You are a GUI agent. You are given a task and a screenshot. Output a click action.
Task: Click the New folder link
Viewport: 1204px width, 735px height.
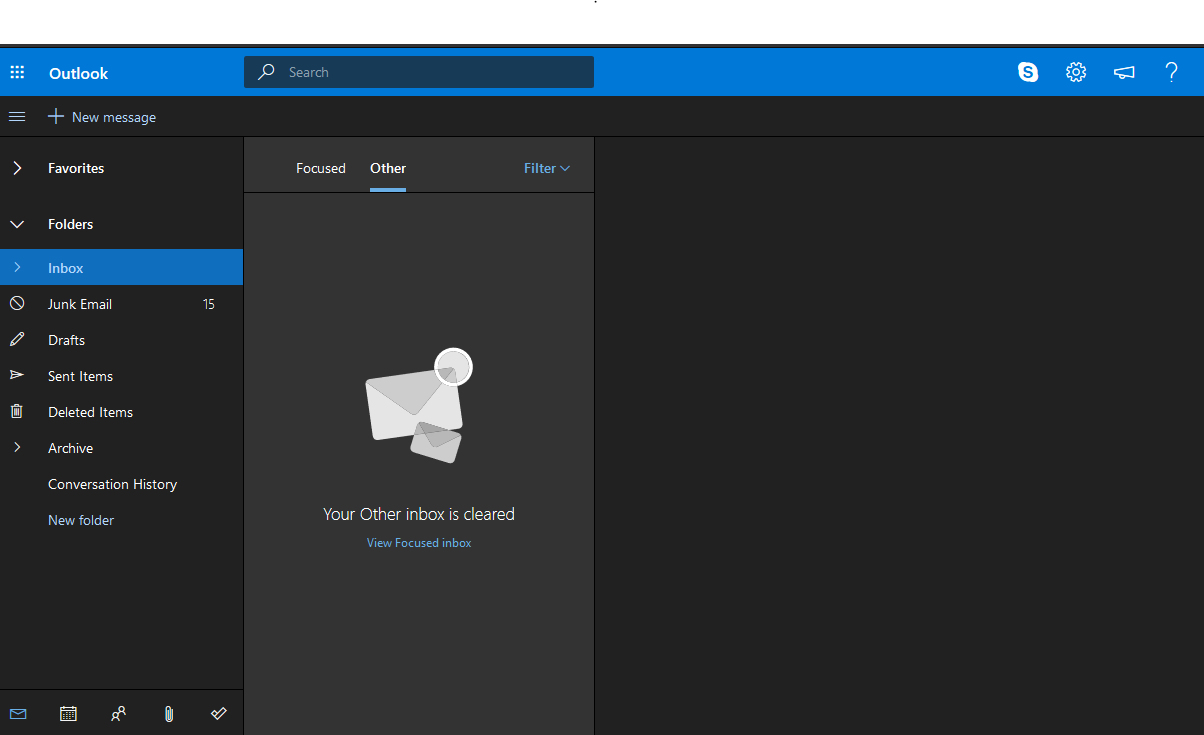[x=81, y=520]
